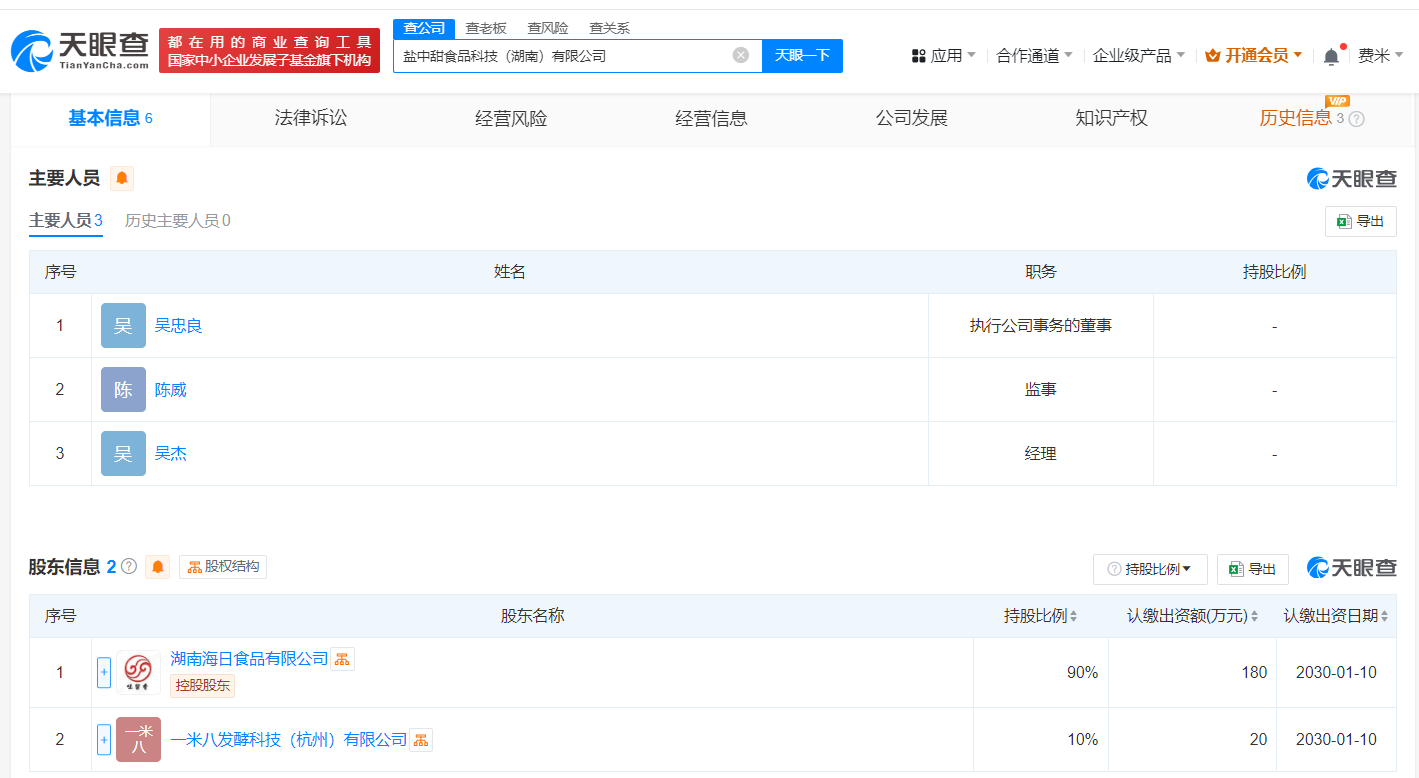
Task: Select the 查公司 search tab
Action: pyautogui.click(x=424, y=28)
